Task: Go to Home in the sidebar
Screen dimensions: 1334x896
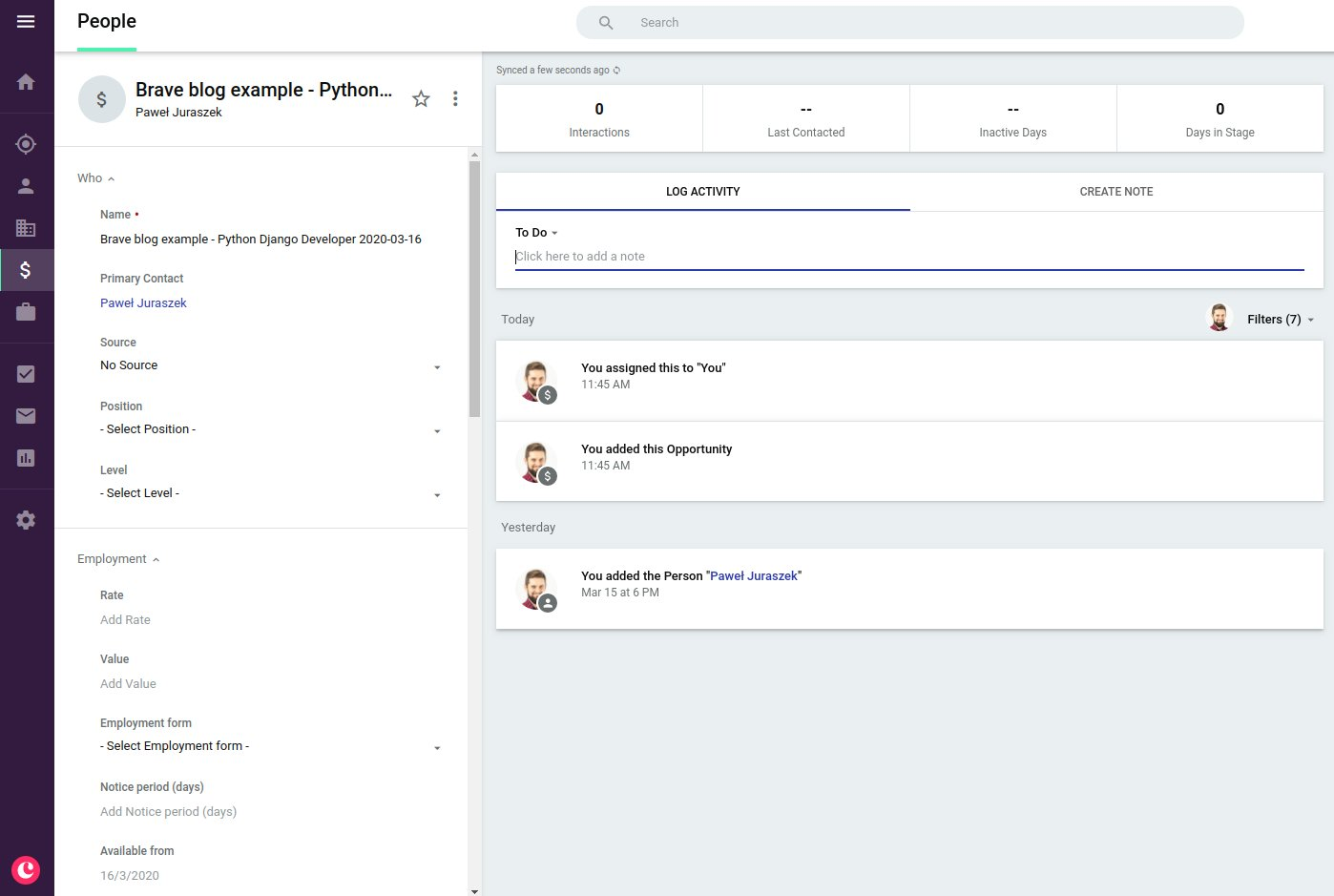Action: (x=26, y=82)
